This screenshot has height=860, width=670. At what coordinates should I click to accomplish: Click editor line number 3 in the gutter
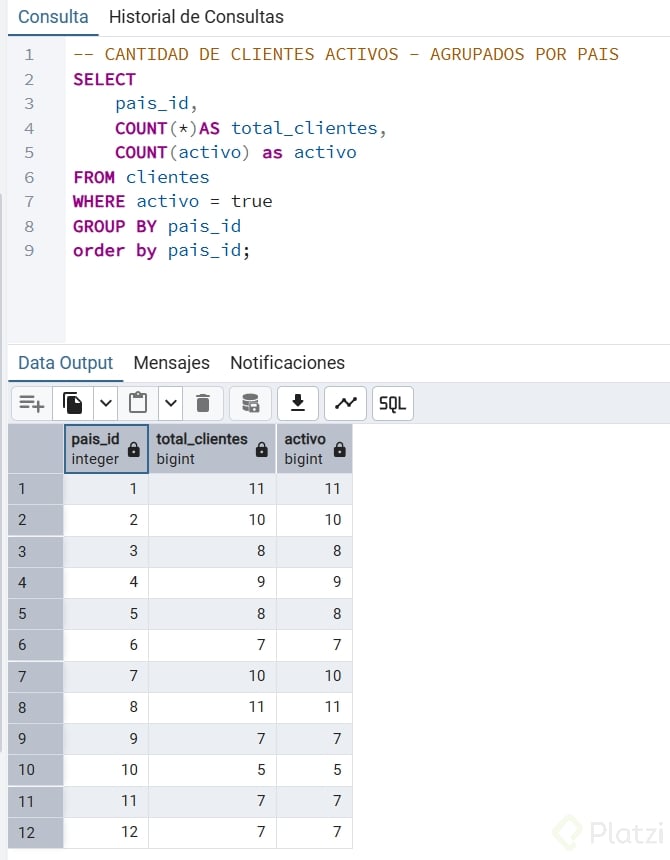click(x=29, y=104)
